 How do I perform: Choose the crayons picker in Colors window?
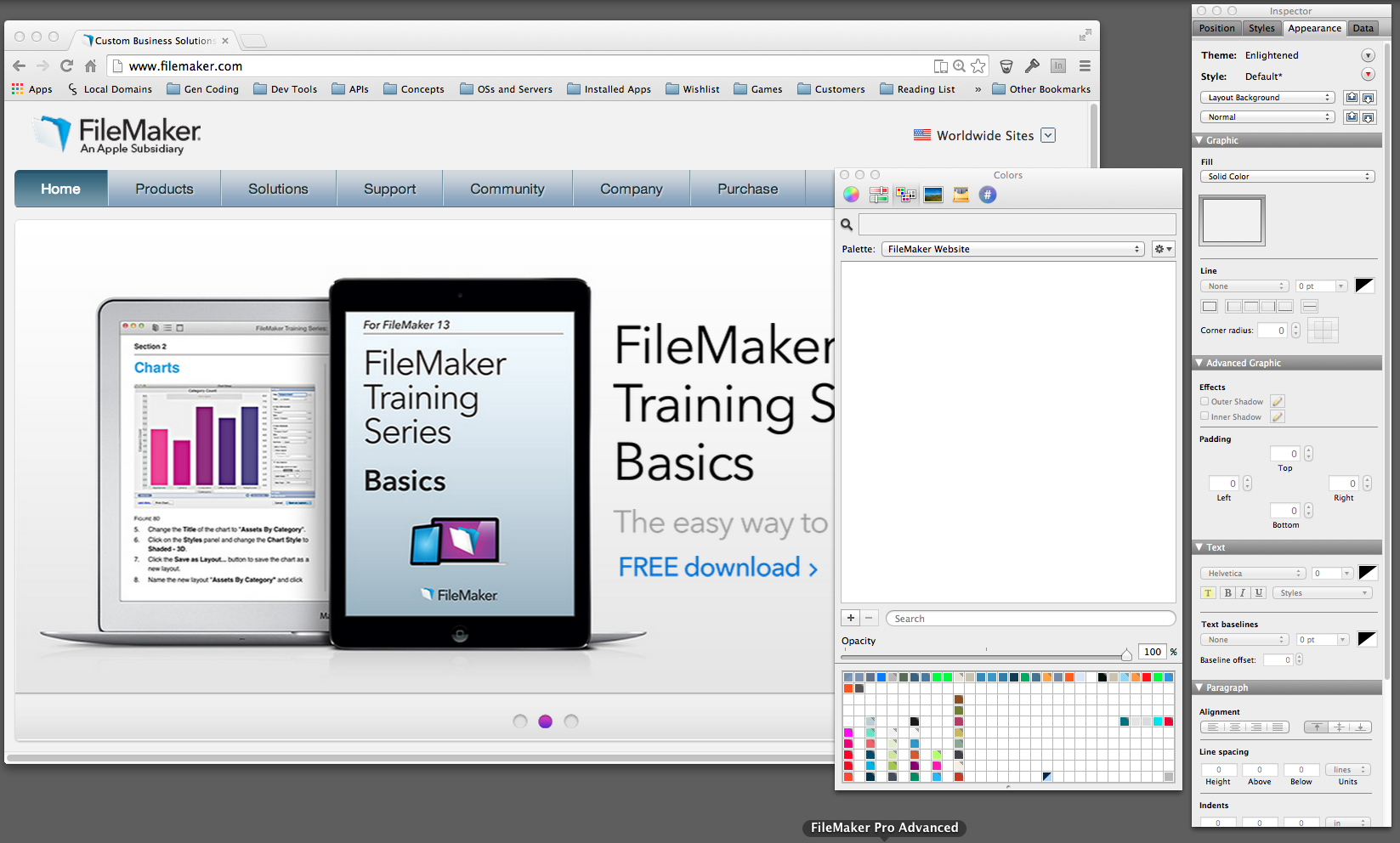pos(961,195)
